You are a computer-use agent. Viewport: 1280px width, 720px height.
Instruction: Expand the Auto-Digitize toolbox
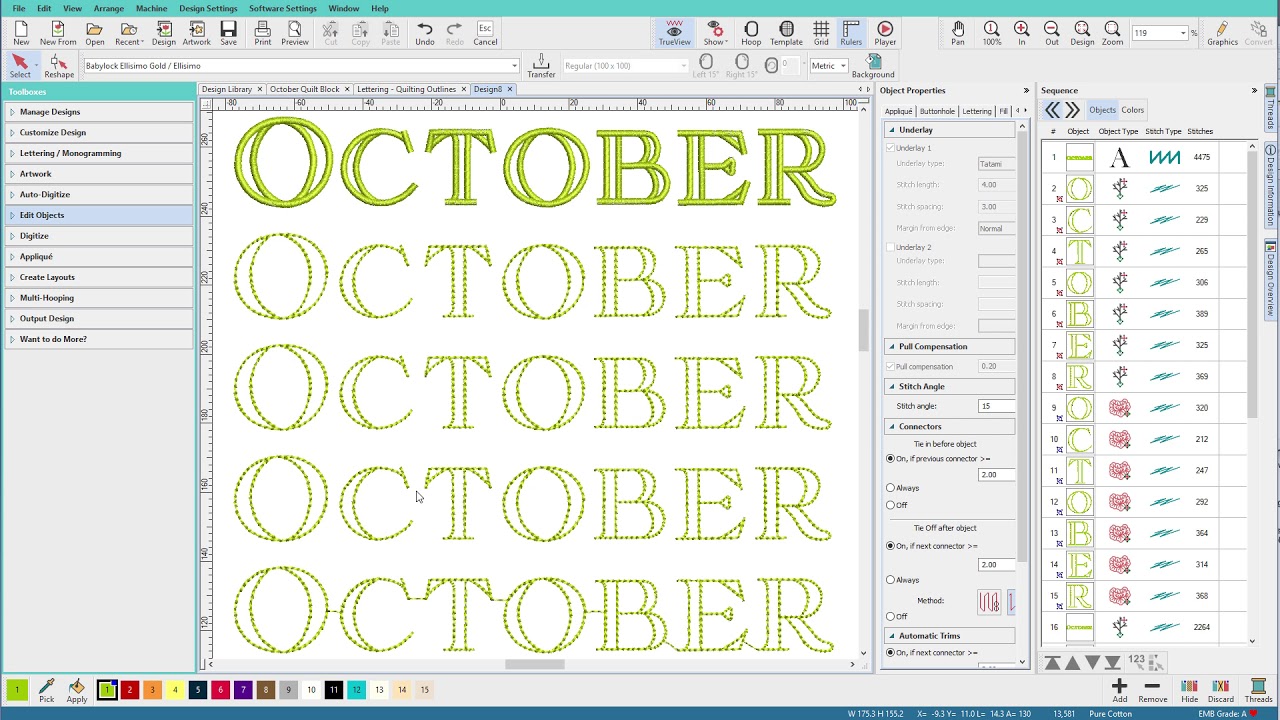(98, 195)
